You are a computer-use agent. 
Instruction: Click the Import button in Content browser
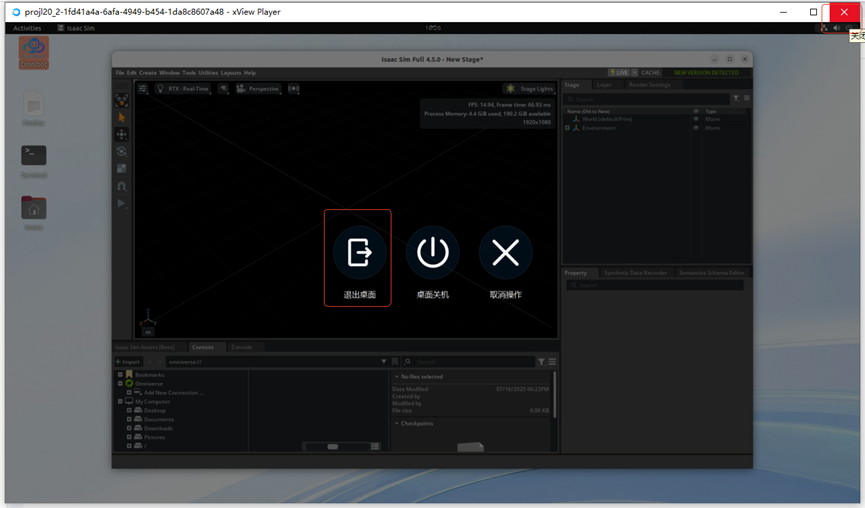coord(128,362)
